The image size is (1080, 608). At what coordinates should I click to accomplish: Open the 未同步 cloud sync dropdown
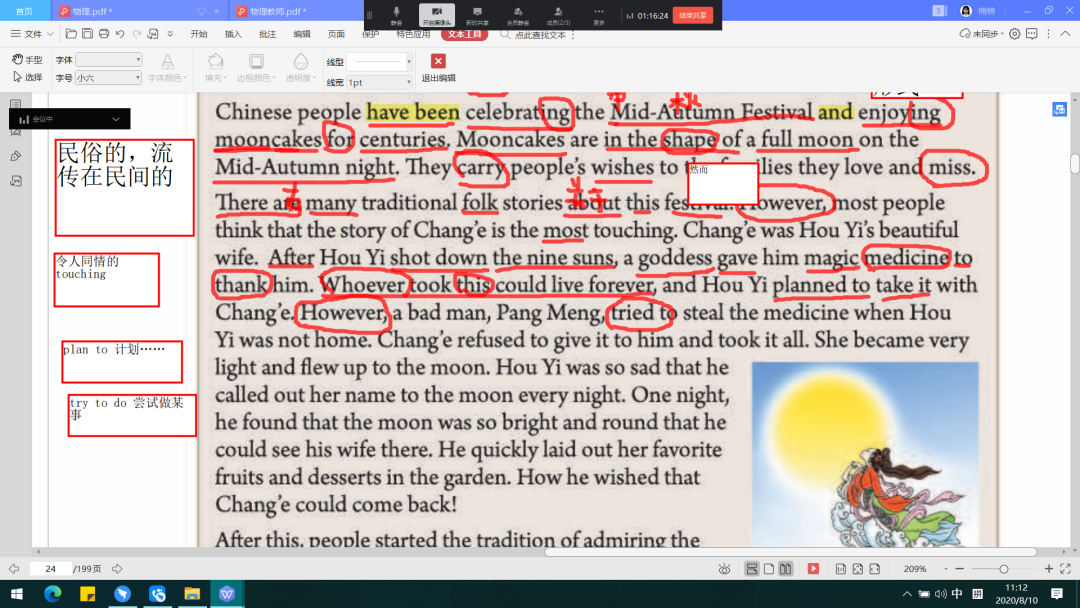click(981, 34)
